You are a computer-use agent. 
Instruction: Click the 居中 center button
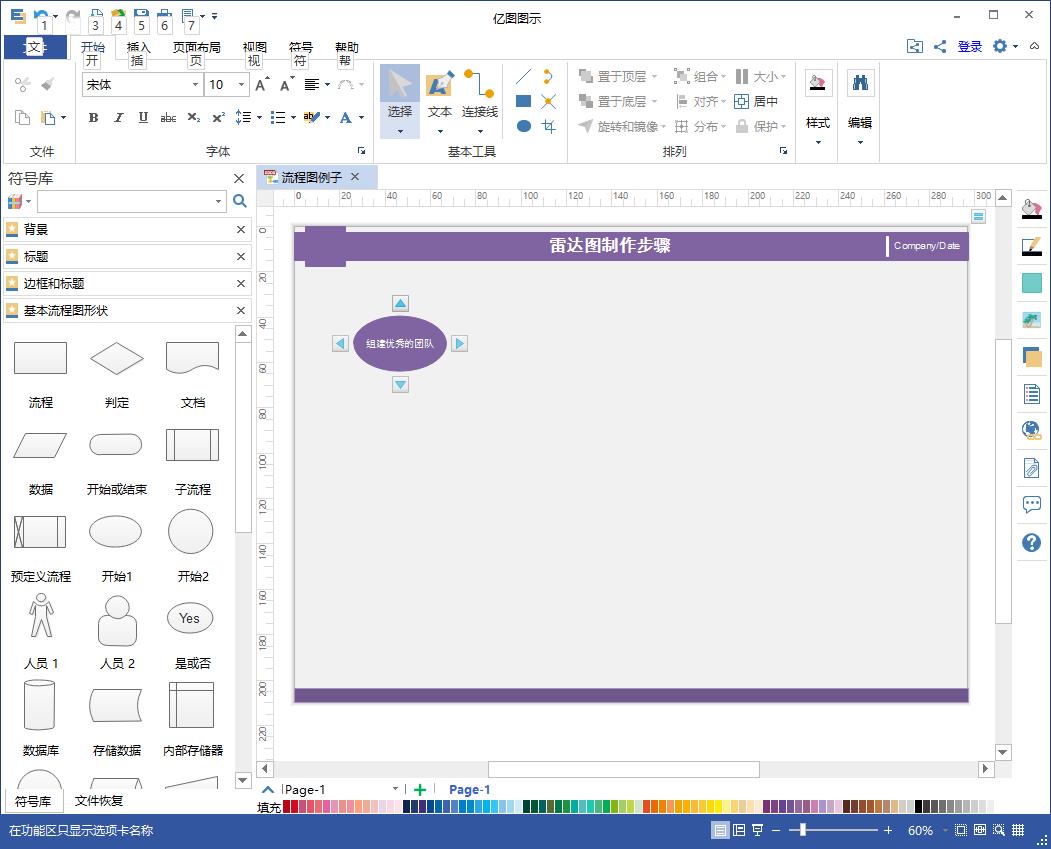757,101
